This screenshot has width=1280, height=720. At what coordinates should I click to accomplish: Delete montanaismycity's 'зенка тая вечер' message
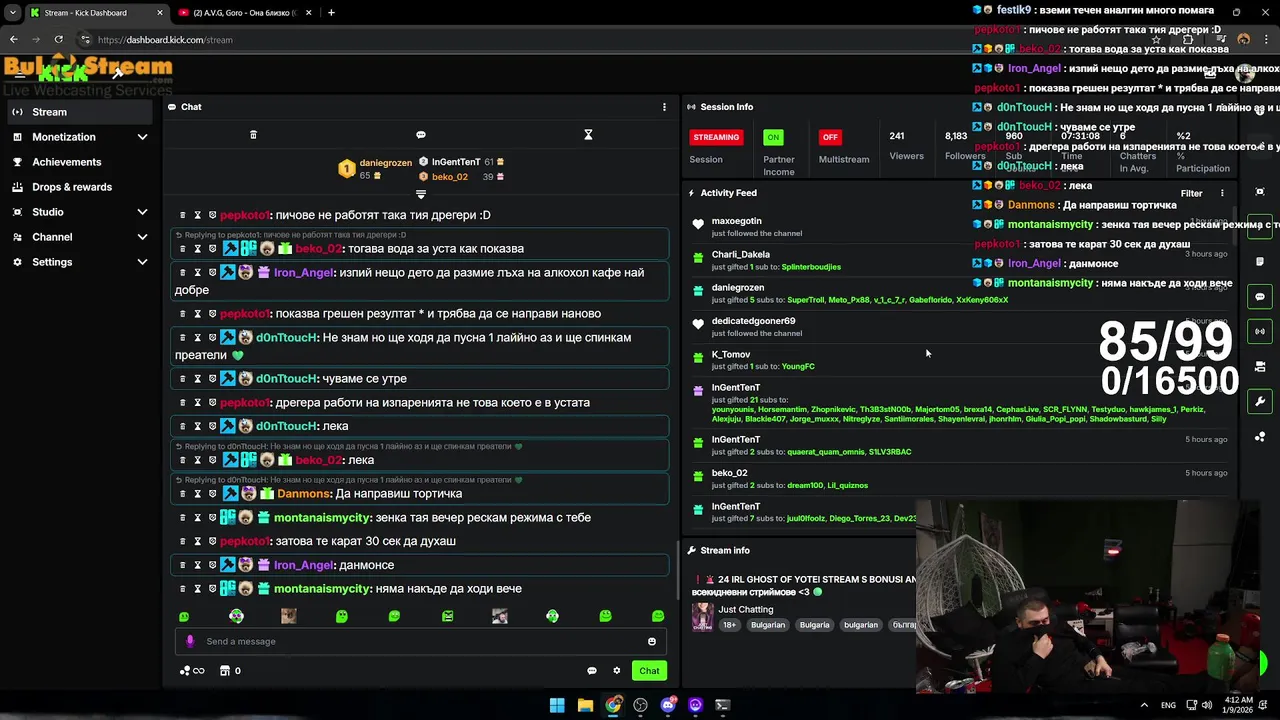tap(182, 518)
